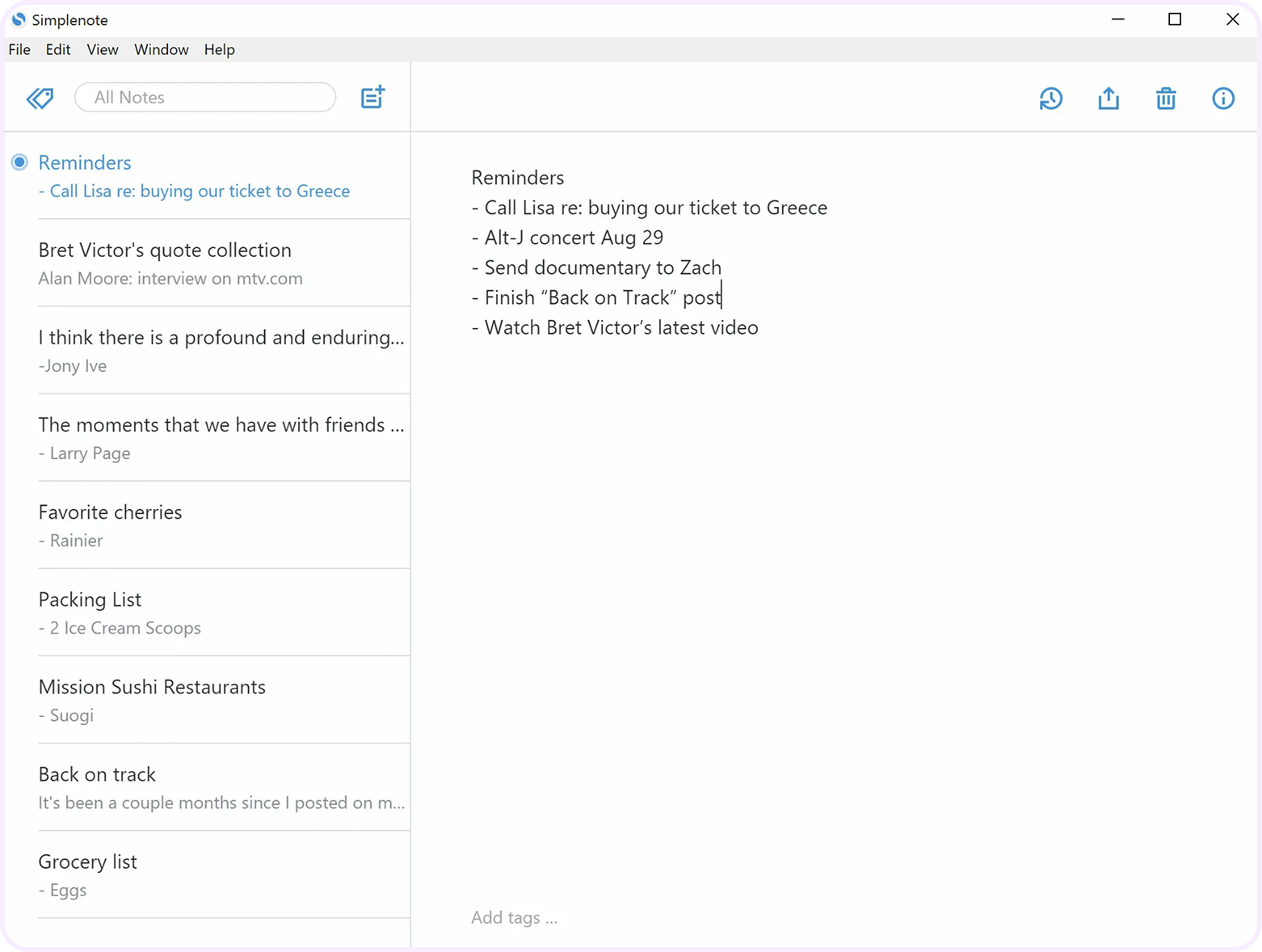Open the File menu
Image resolution: width=1262 pixels, height=952 pixels.
[19, 49]
